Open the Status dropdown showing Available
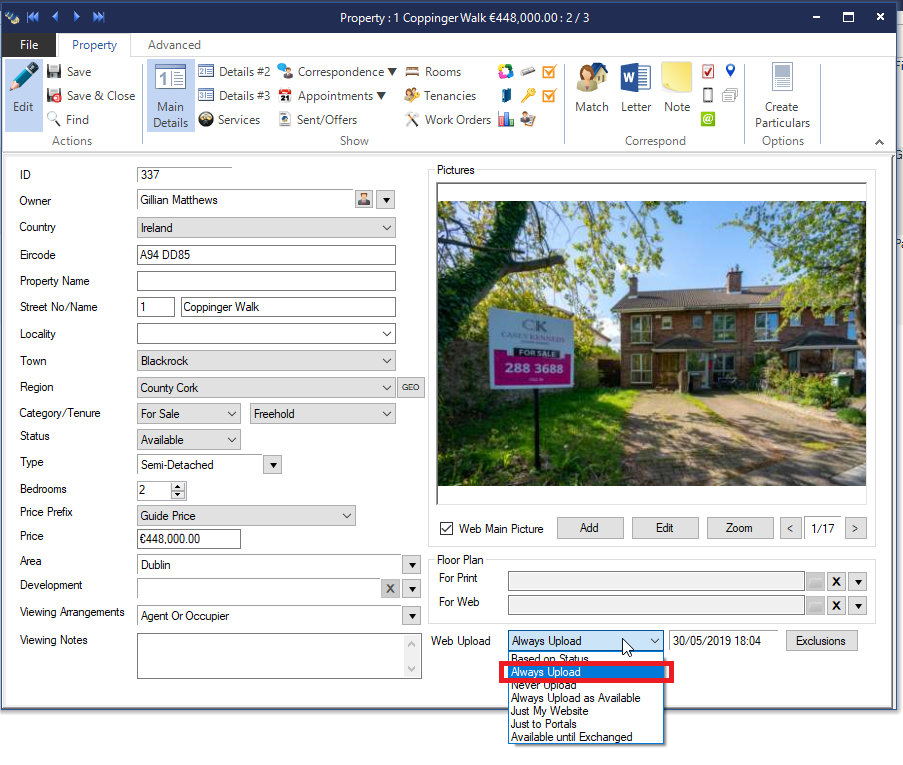This screenshot has height=765, width=903. coord(232,440)
